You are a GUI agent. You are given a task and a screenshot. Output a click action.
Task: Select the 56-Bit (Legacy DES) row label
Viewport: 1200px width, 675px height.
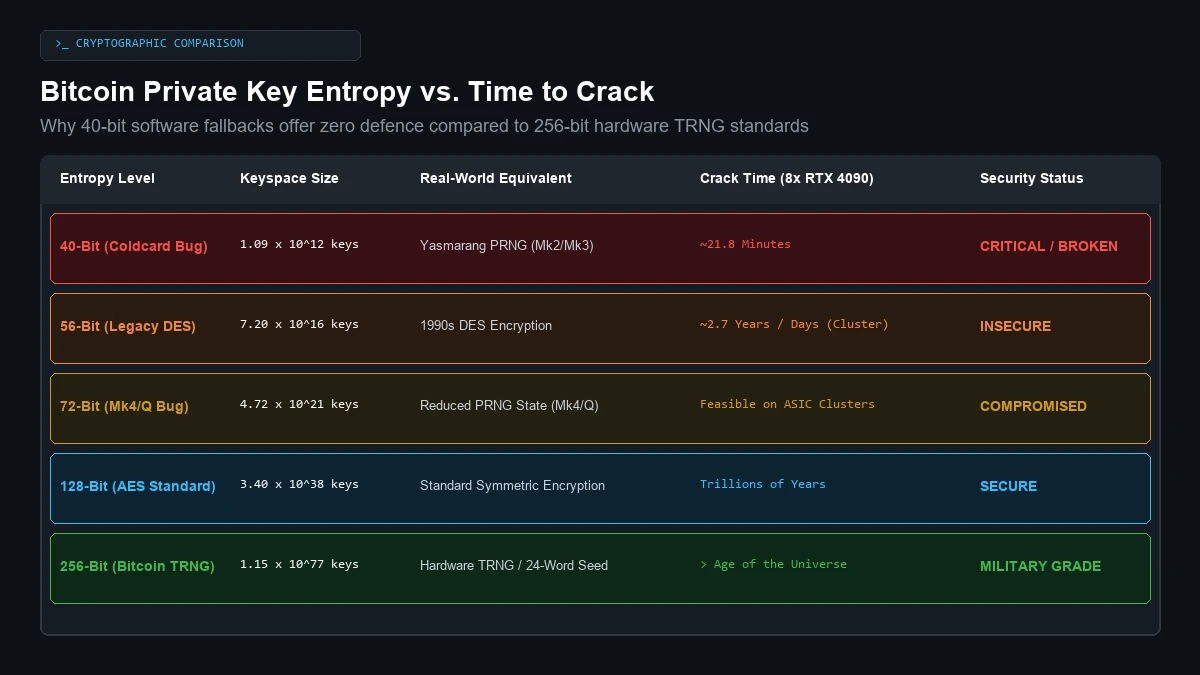[x=128, y=326]
